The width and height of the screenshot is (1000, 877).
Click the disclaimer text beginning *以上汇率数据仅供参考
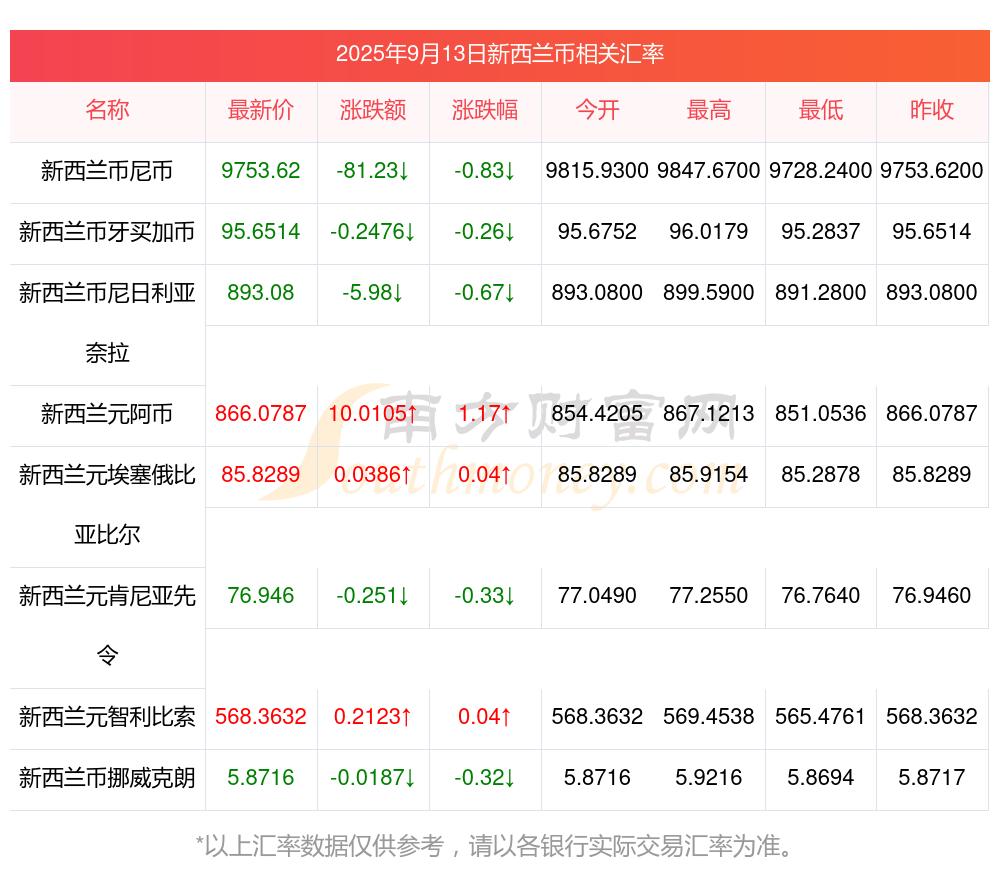pos(494,846)
